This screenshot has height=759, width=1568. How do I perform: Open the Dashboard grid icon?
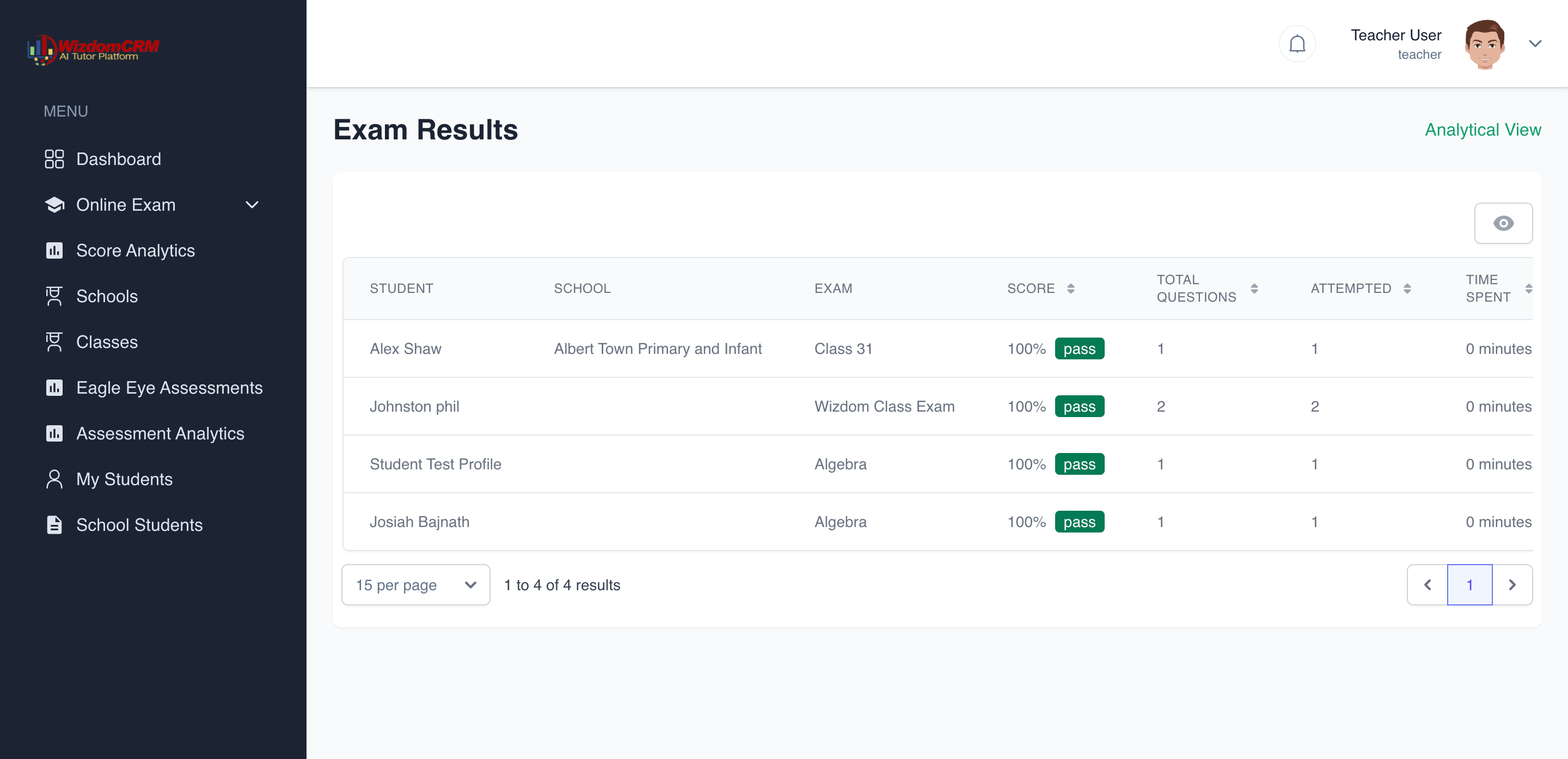pos(54,159)
